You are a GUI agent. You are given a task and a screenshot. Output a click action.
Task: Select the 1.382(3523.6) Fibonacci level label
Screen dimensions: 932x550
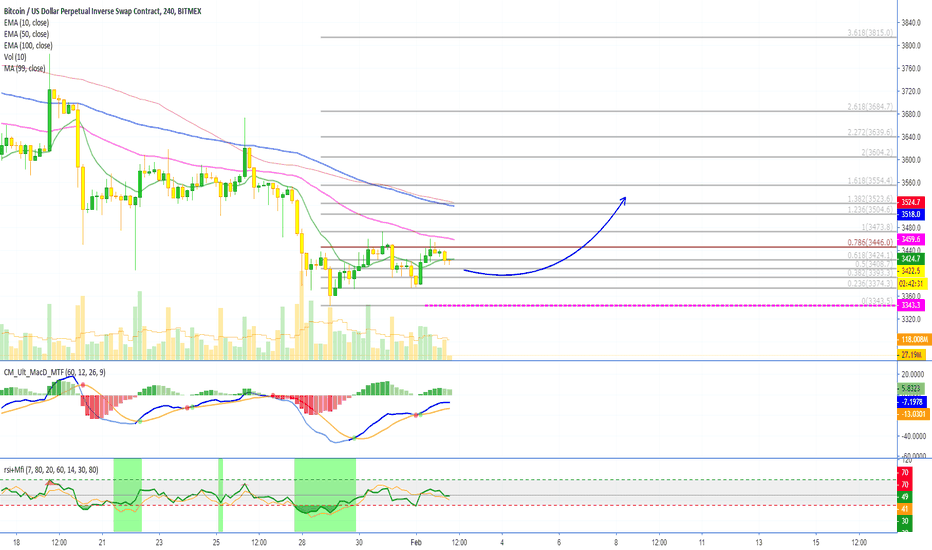coord(870,199)
